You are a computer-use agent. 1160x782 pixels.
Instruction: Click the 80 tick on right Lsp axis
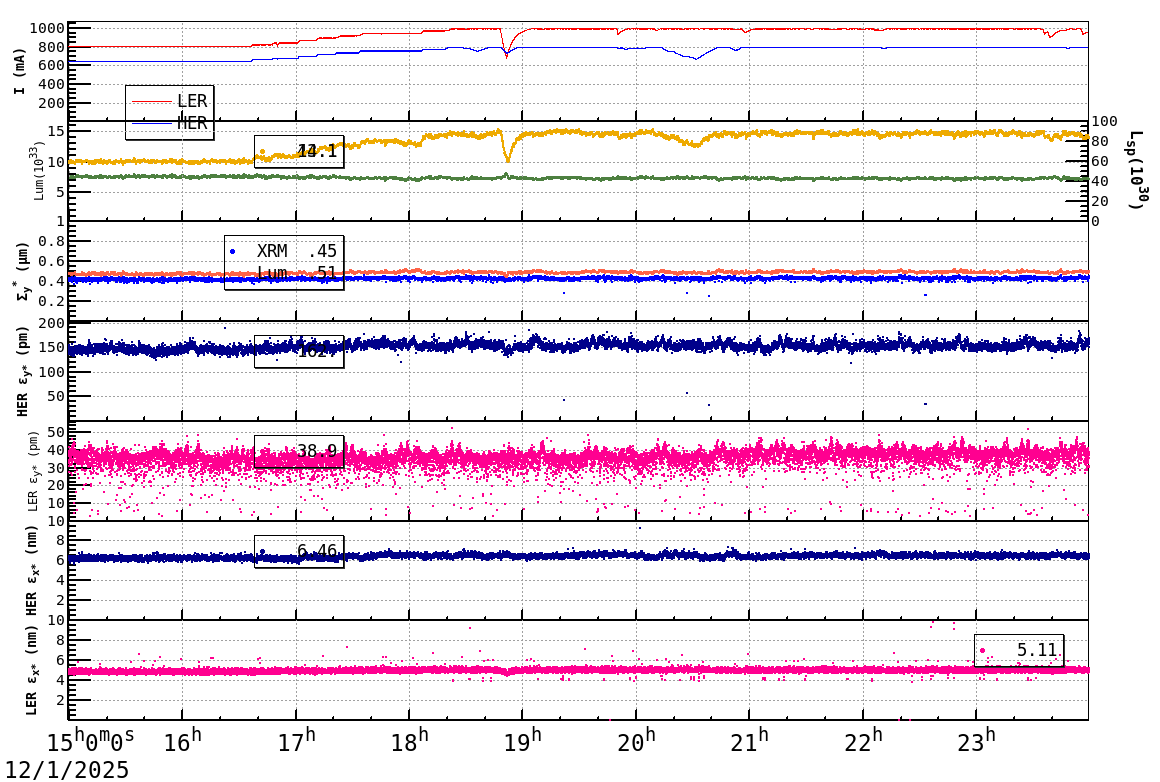(1100, 141)
